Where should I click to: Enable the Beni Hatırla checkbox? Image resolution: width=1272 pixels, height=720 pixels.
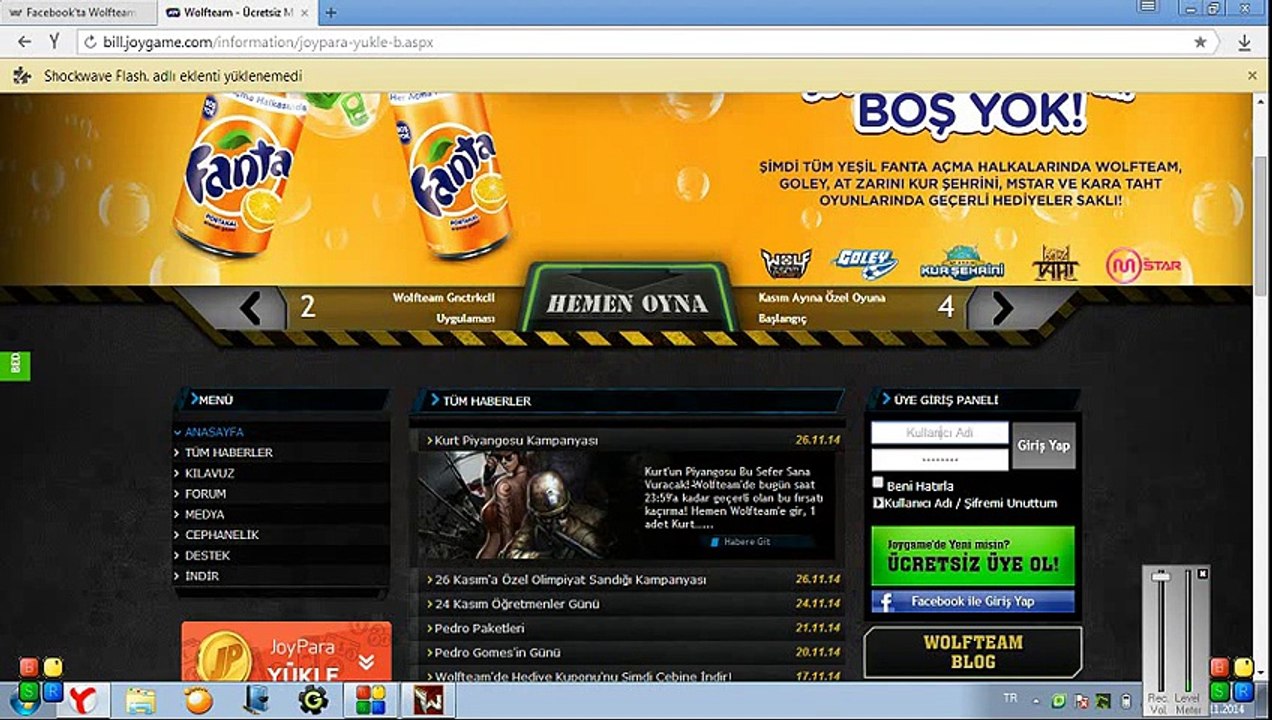click(x=878, y=483)
